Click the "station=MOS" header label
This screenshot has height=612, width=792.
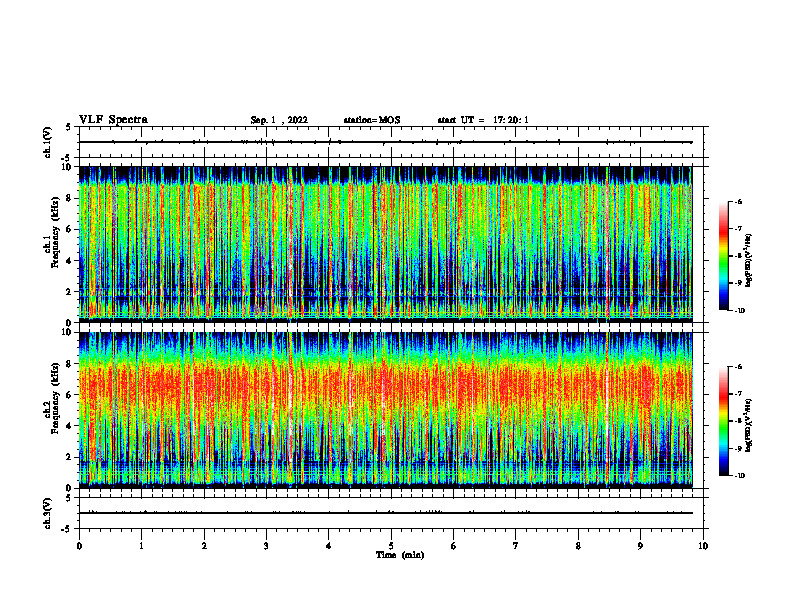(372, 120)
